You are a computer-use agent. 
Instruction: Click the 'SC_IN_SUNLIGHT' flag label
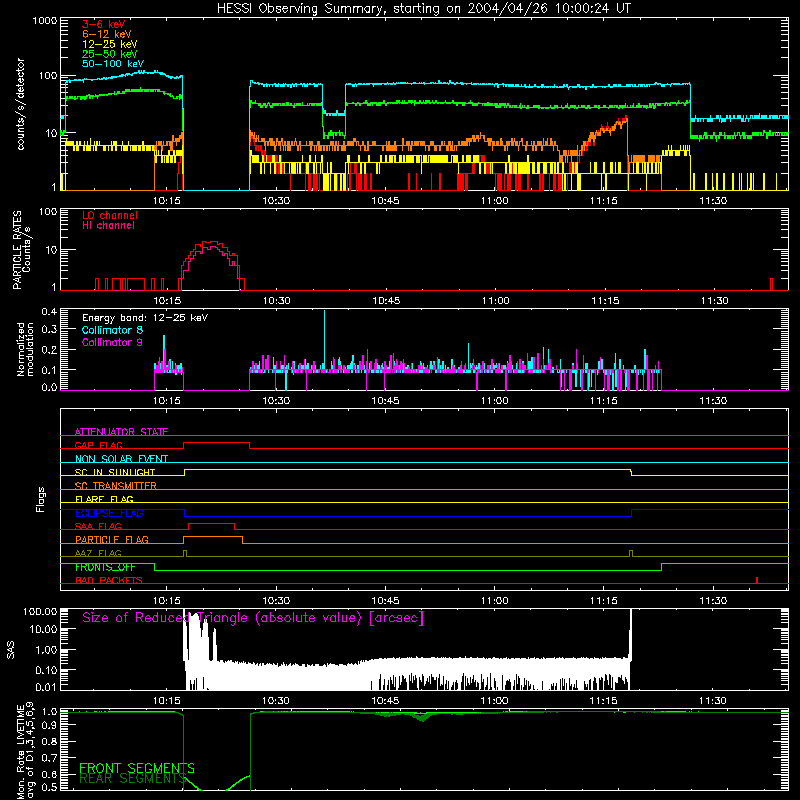coord(115,472)
